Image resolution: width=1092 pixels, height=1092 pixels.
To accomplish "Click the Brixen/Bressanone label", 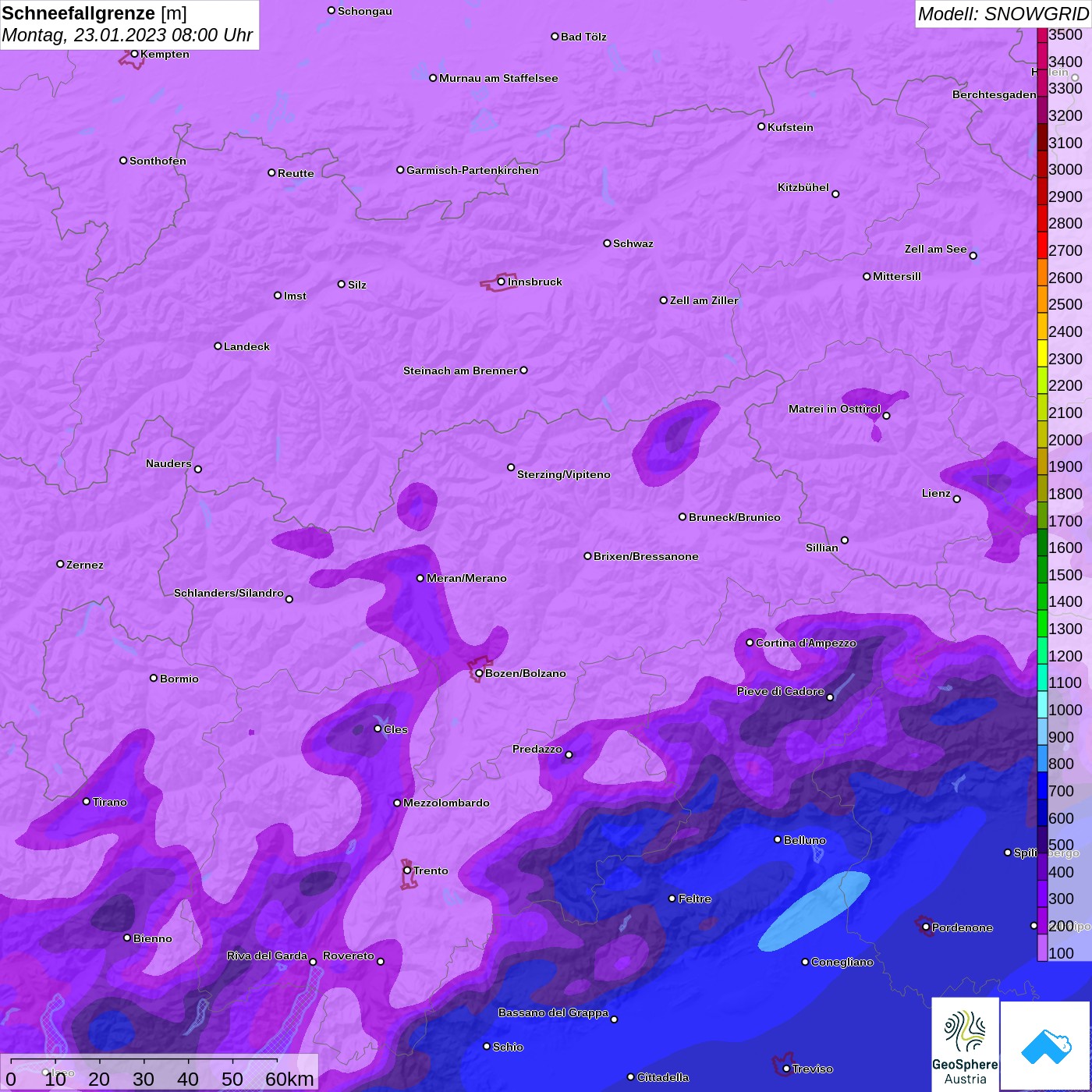I will (646, 556).
